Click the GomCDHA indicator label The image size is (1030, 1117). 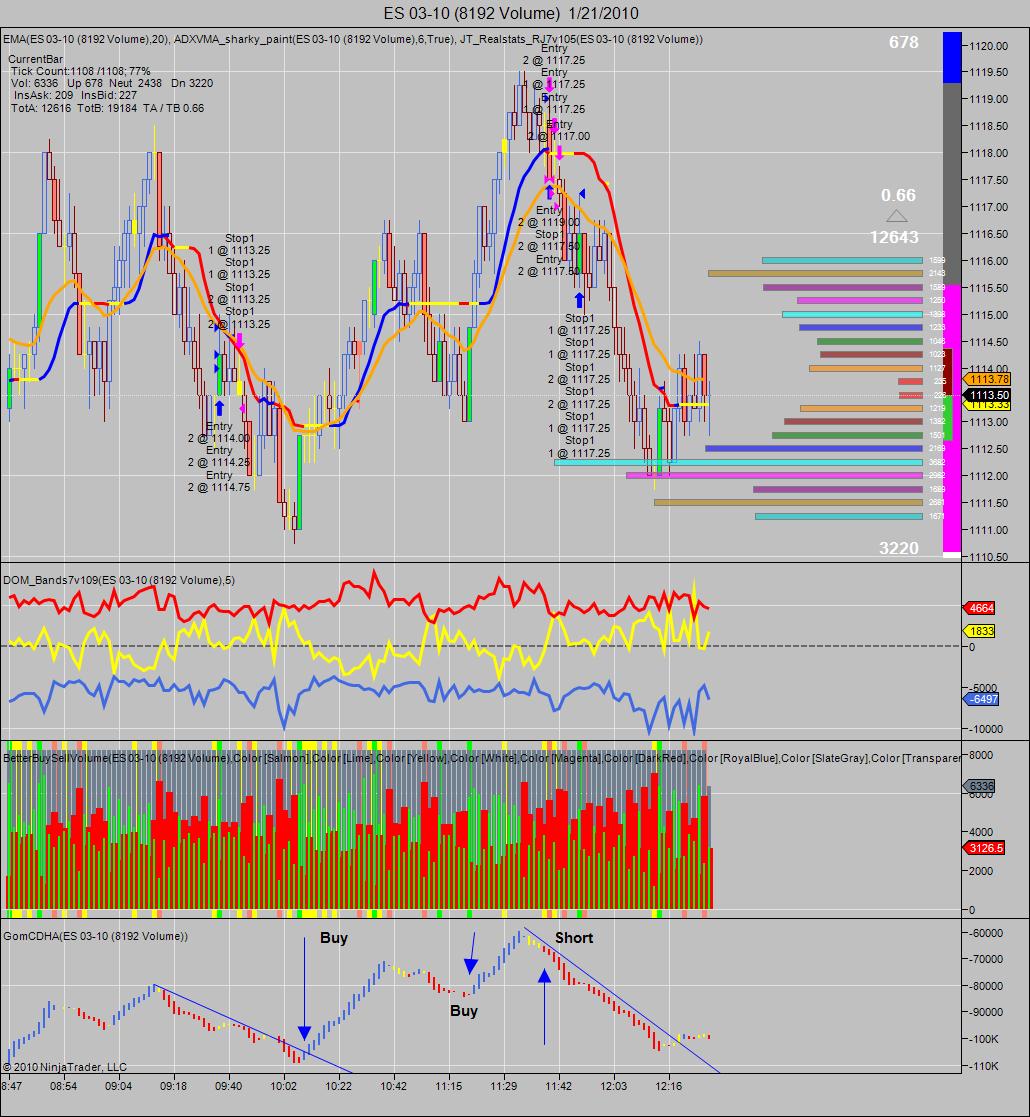click(95, 936)
